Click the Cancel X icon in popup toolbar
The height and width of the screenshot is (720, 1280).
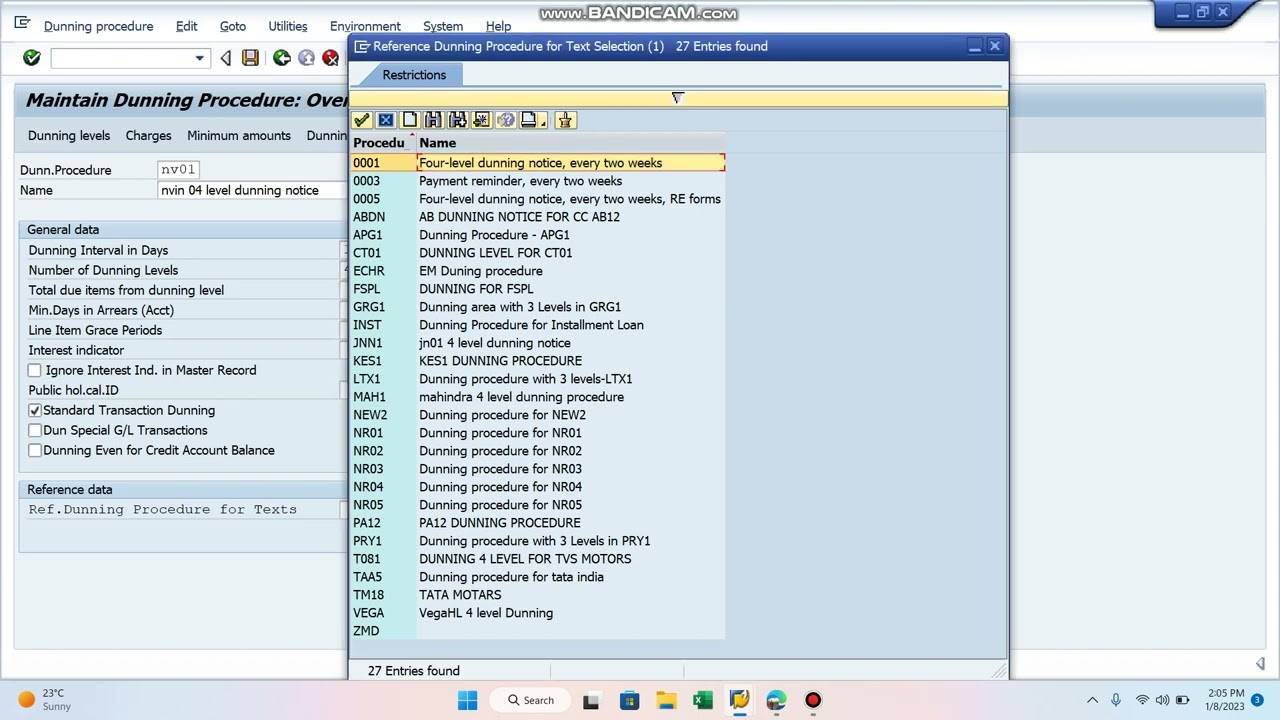click(386, 120)
